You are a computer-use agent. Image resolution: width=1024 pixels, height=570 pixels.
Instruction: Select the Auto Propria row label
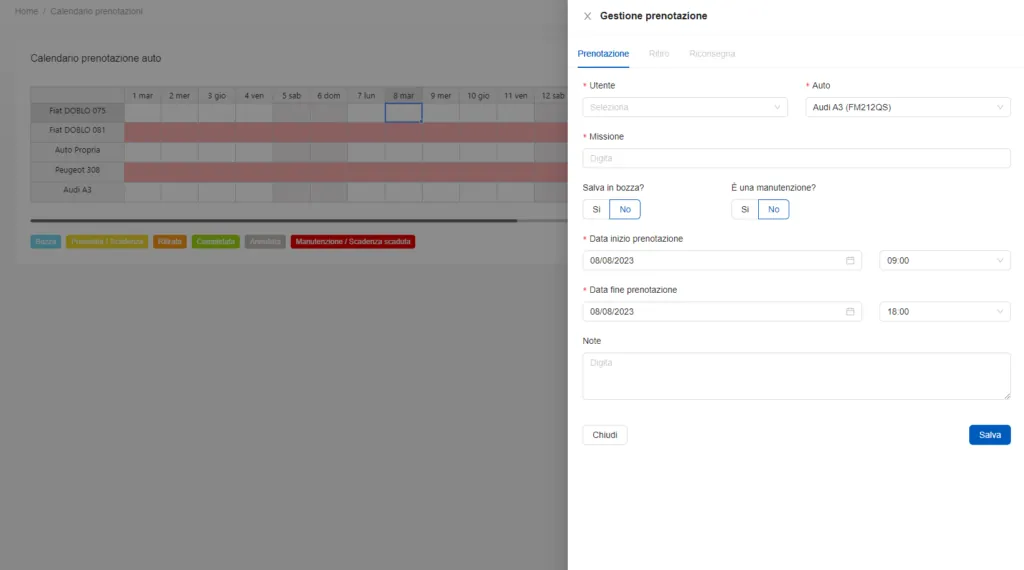click(x=77, y=150)
